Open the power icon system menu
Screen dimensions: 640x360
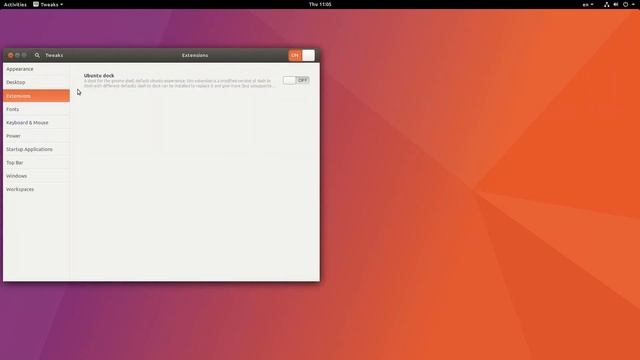(x=625, y=4)
